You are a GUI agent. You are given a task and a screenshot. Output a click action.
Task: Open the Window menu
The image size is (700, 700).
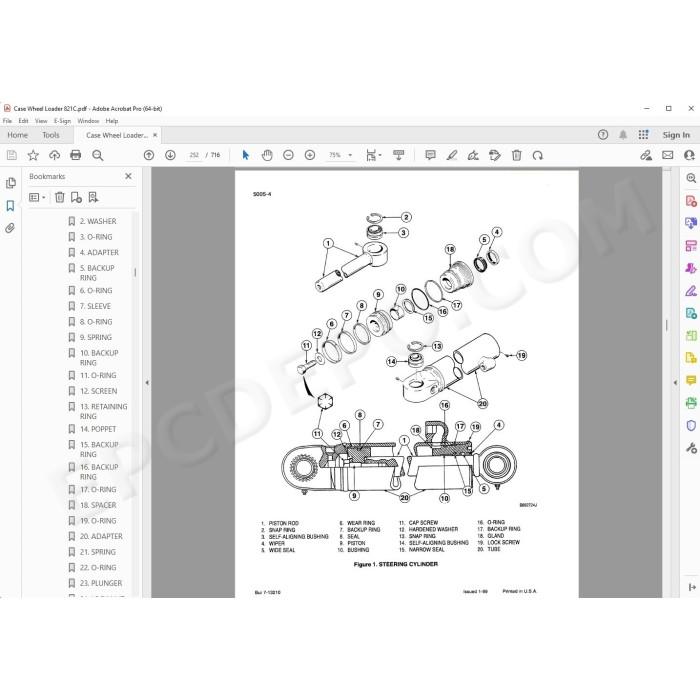pyautogui.click(x=88, y=121)
